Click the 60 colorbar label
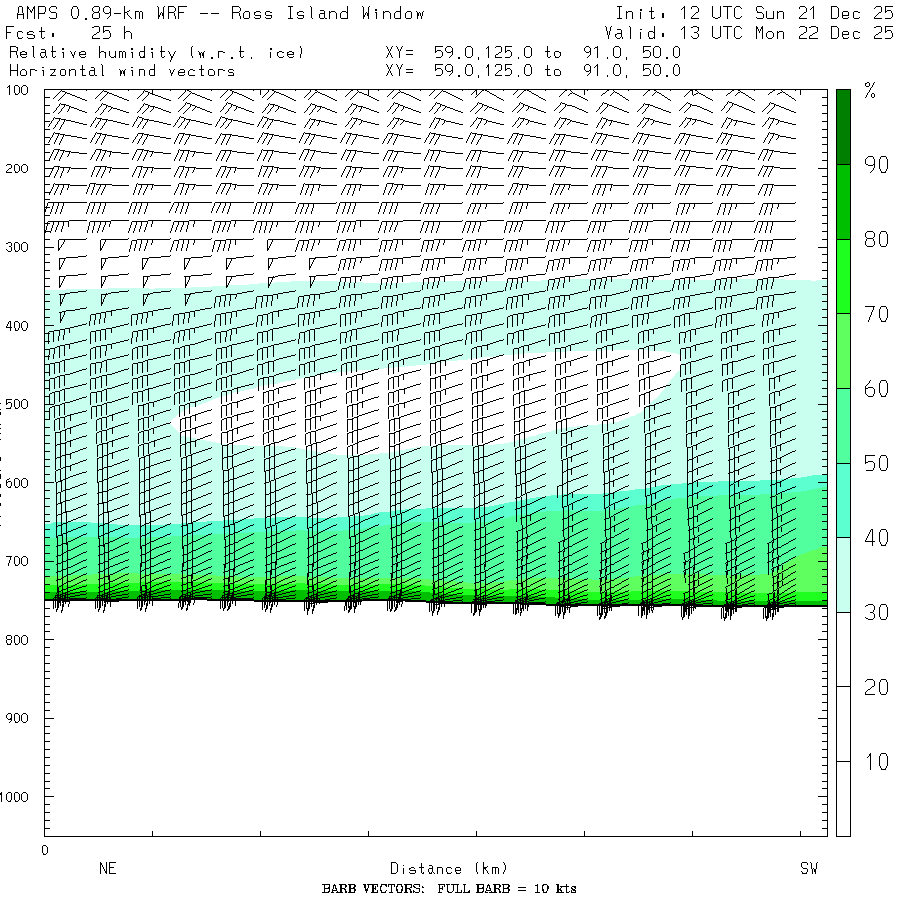Screen dimensions: 900x900 tap(876, 389)
